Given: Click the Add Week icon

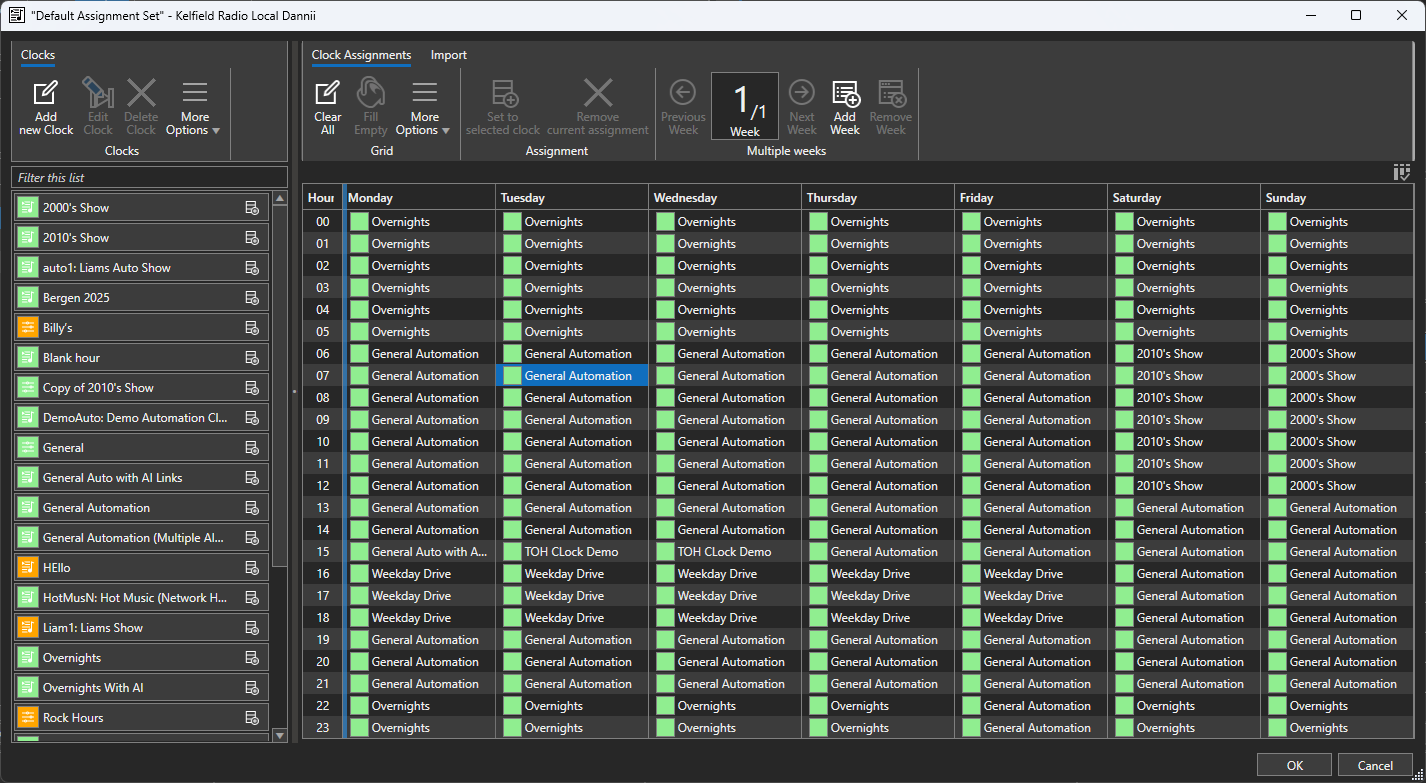Looking at the screenshot, I should coord(845,94).
